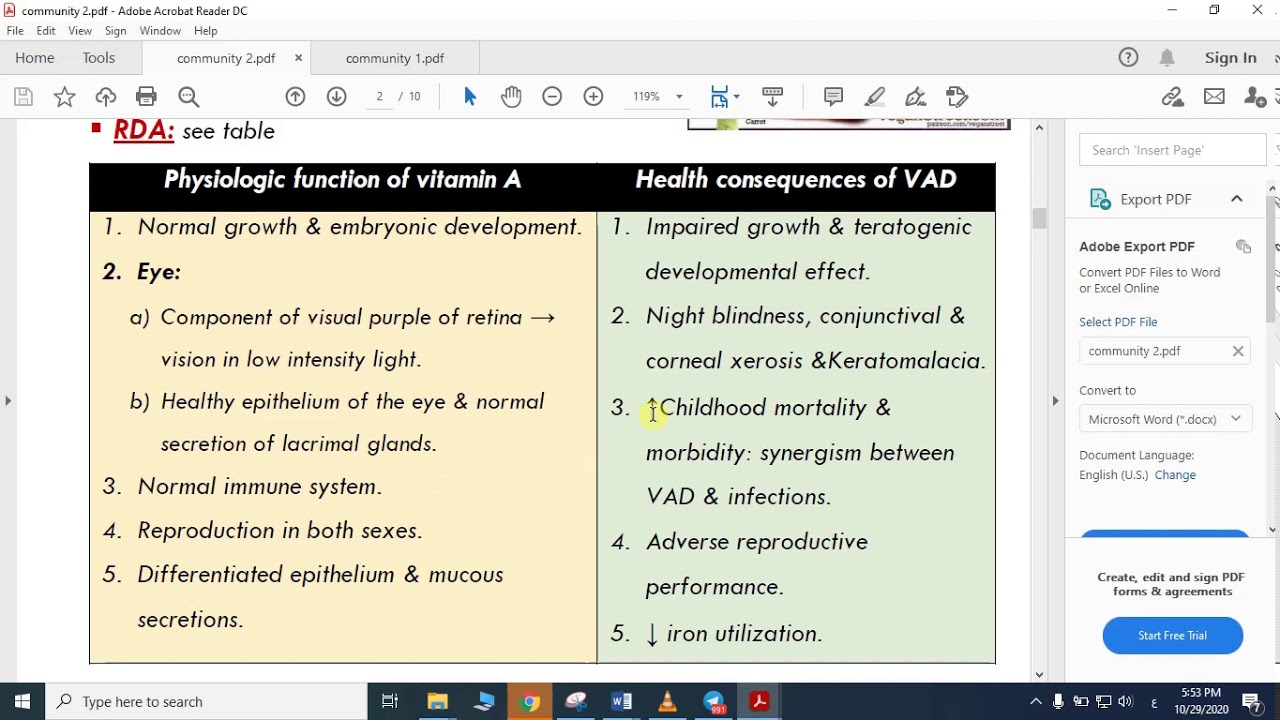Open the notifications bell
The image size is (1280, 720).
(x=1167, y=58)
